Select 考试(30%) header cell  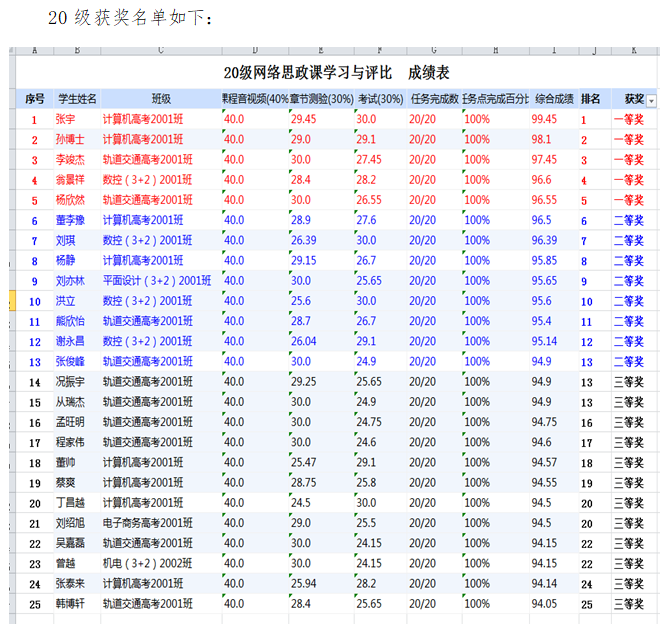(379, 99)
